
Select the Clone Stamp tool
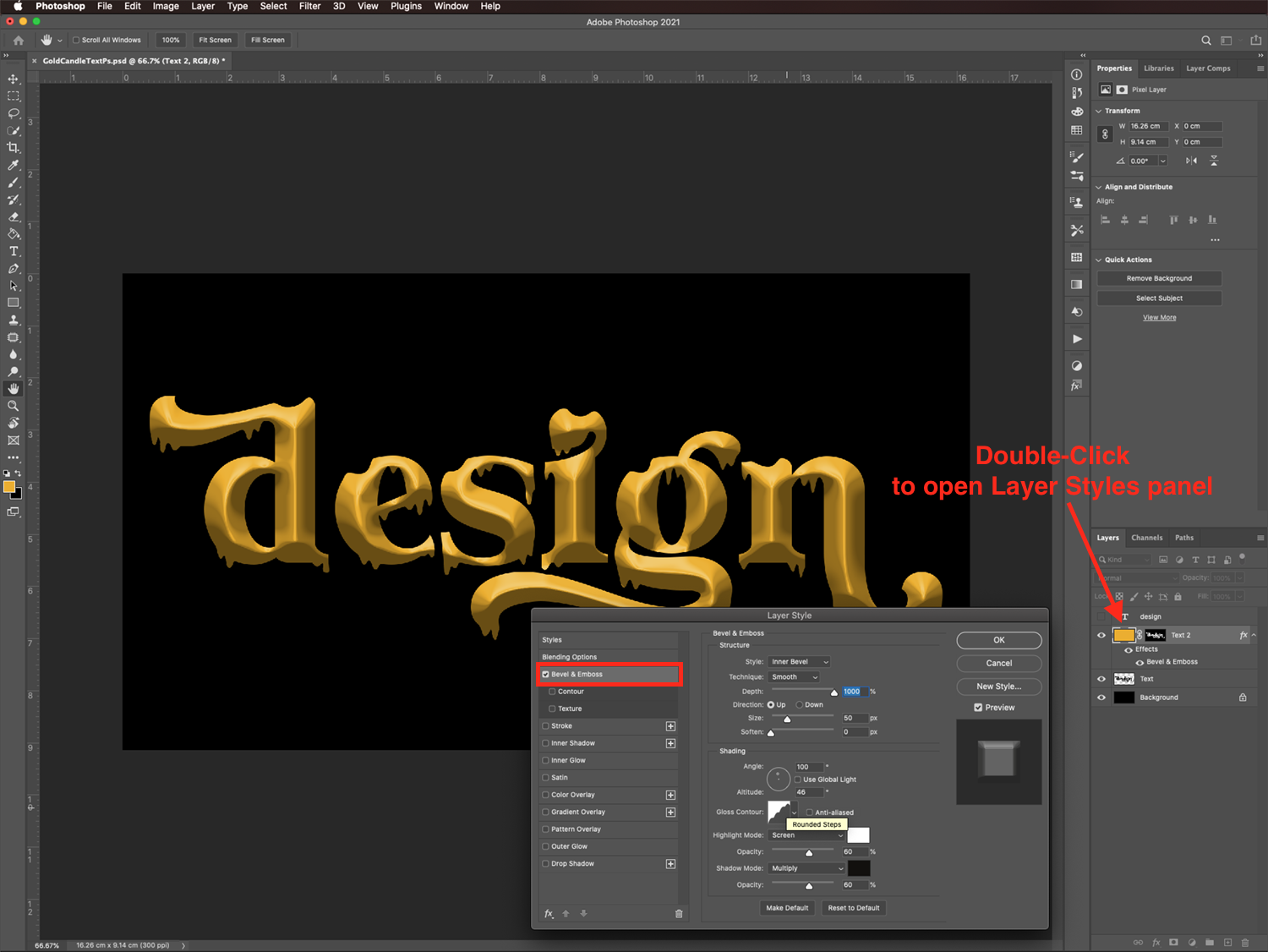(14, 320)
